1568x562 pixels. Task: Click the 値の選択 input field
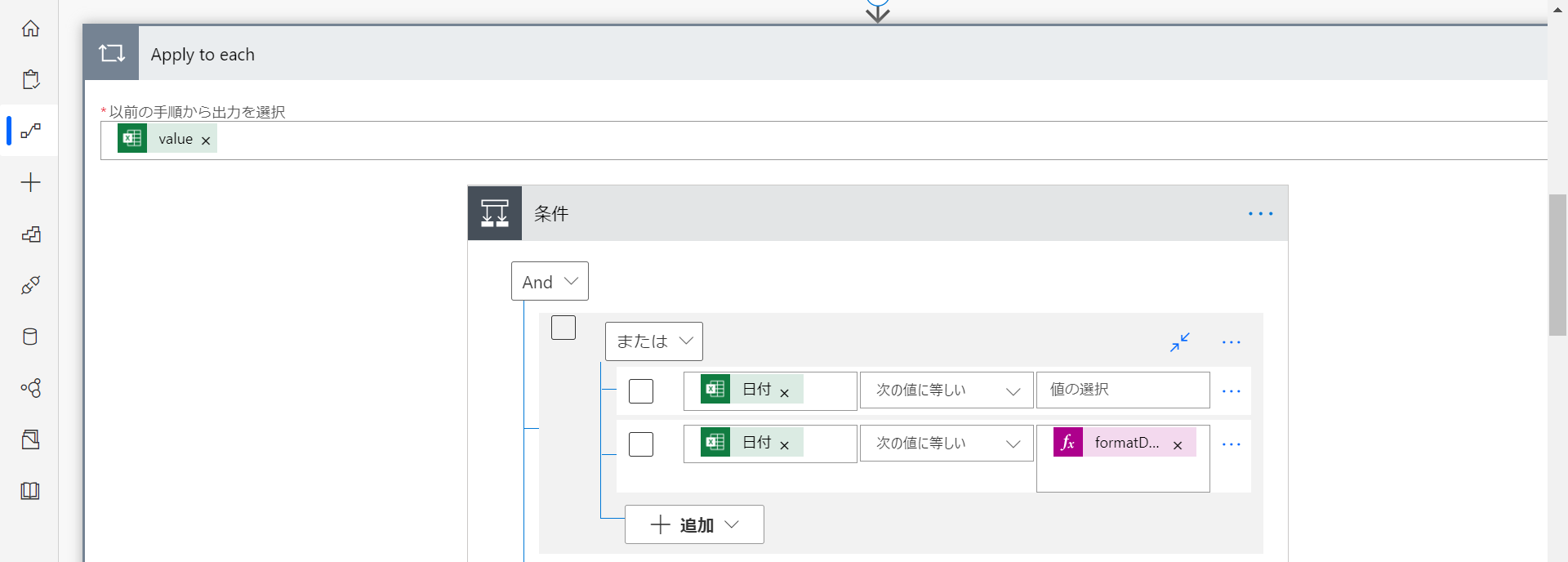pyautogui.click(x=1123, y=390)
